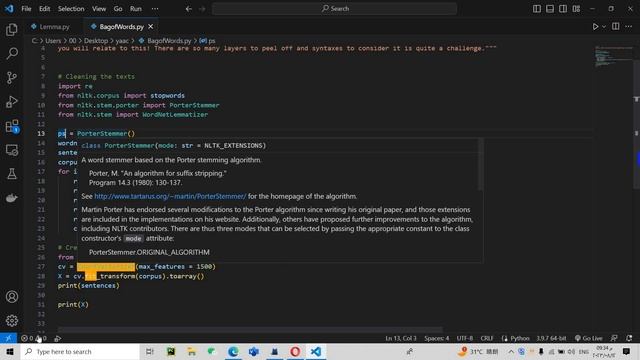Select Users in the breadcrumb path
Screen dimensions: 640x360
click(x=53, y=41)
